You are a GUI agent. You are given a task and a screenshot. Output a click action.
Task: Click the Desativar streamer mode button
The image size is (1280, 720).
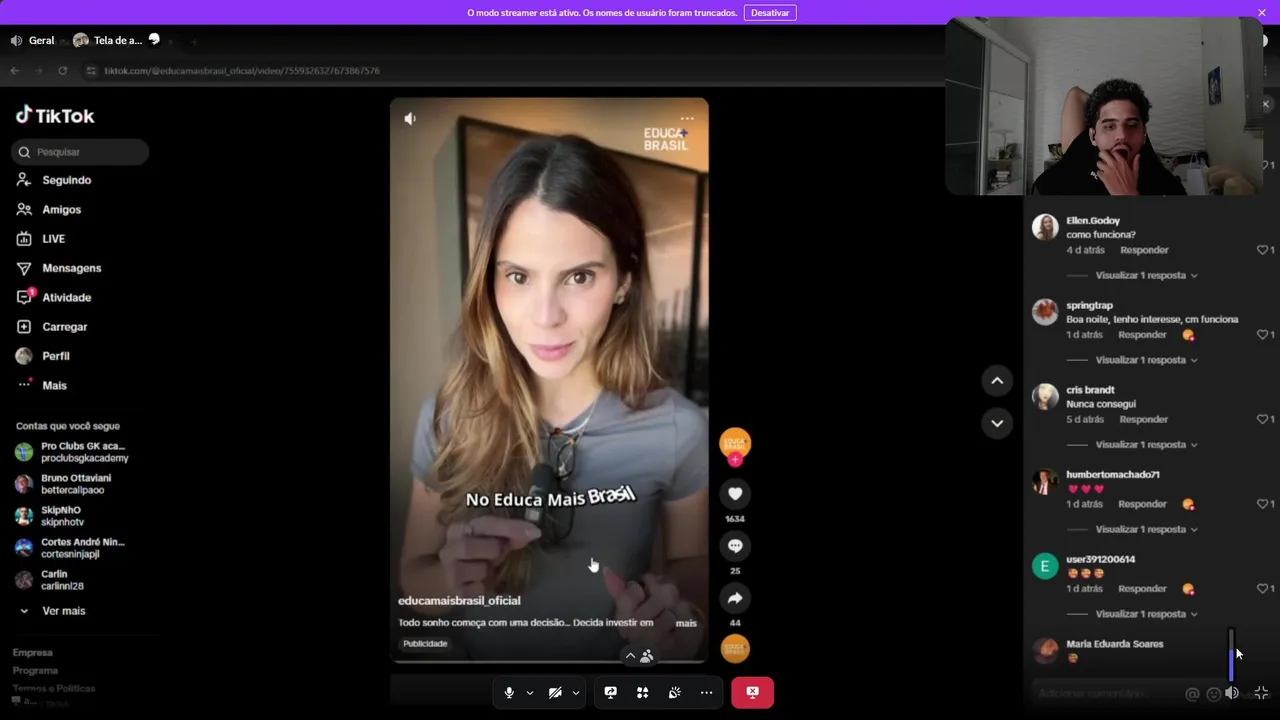click(x=770, y=13)
